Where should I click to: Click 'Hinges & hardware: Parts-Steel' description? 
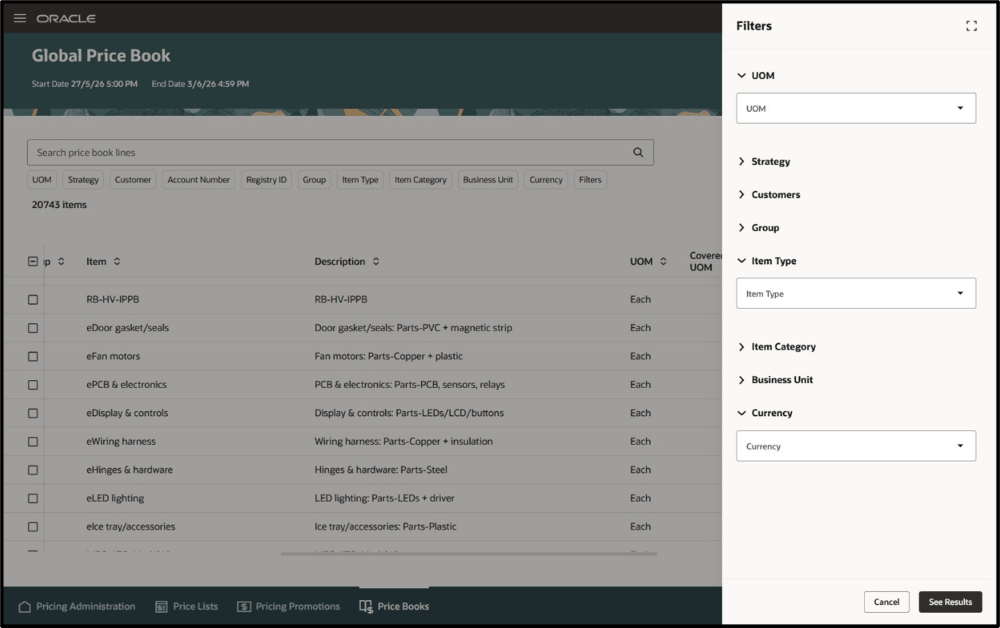[381, 470]
